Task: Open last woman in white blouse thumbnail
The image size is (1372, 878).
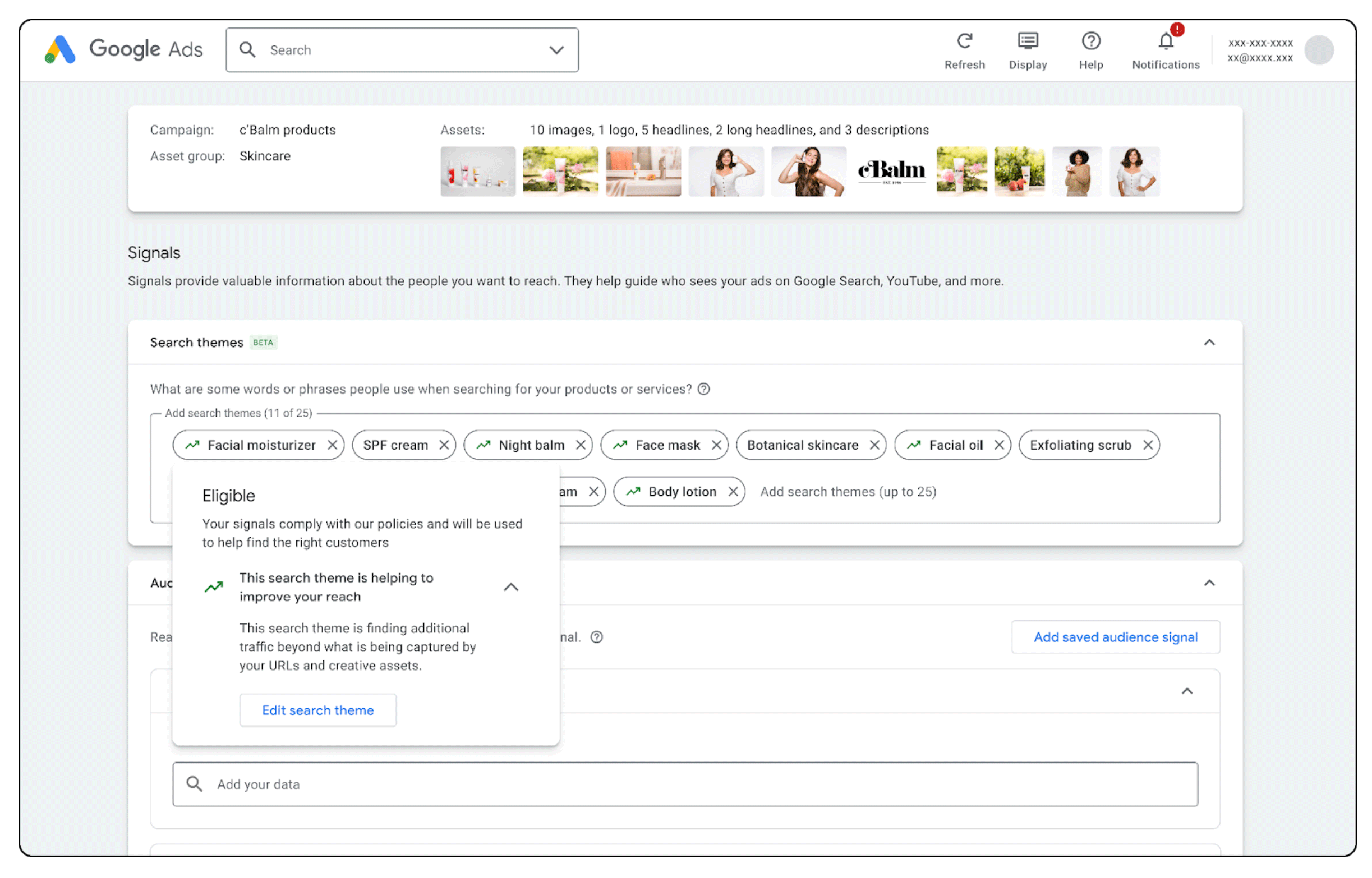Action: point(1134,172)
